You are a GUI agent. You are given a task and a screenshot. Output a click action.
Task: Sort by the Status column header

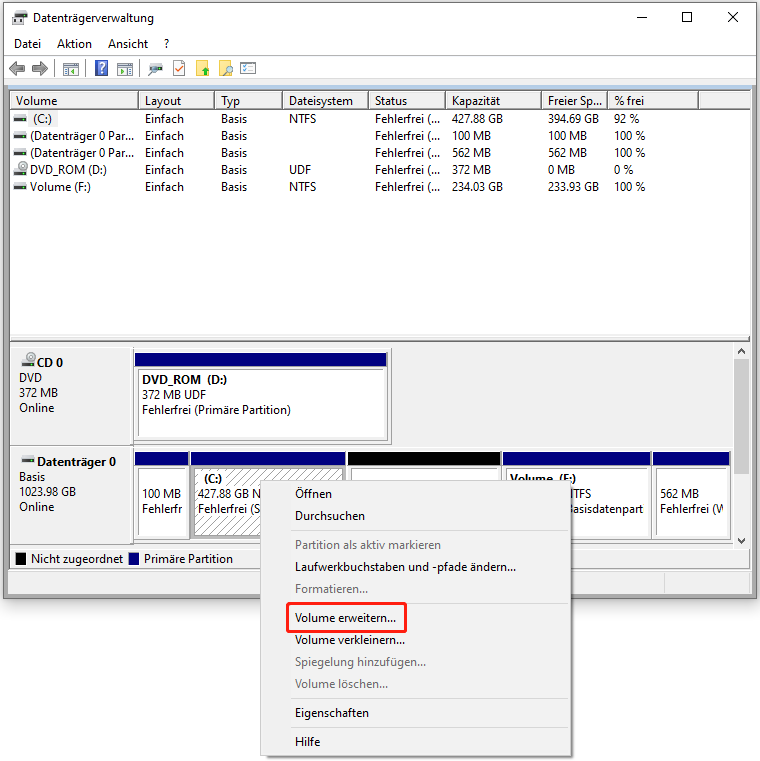tap(407, 100)
